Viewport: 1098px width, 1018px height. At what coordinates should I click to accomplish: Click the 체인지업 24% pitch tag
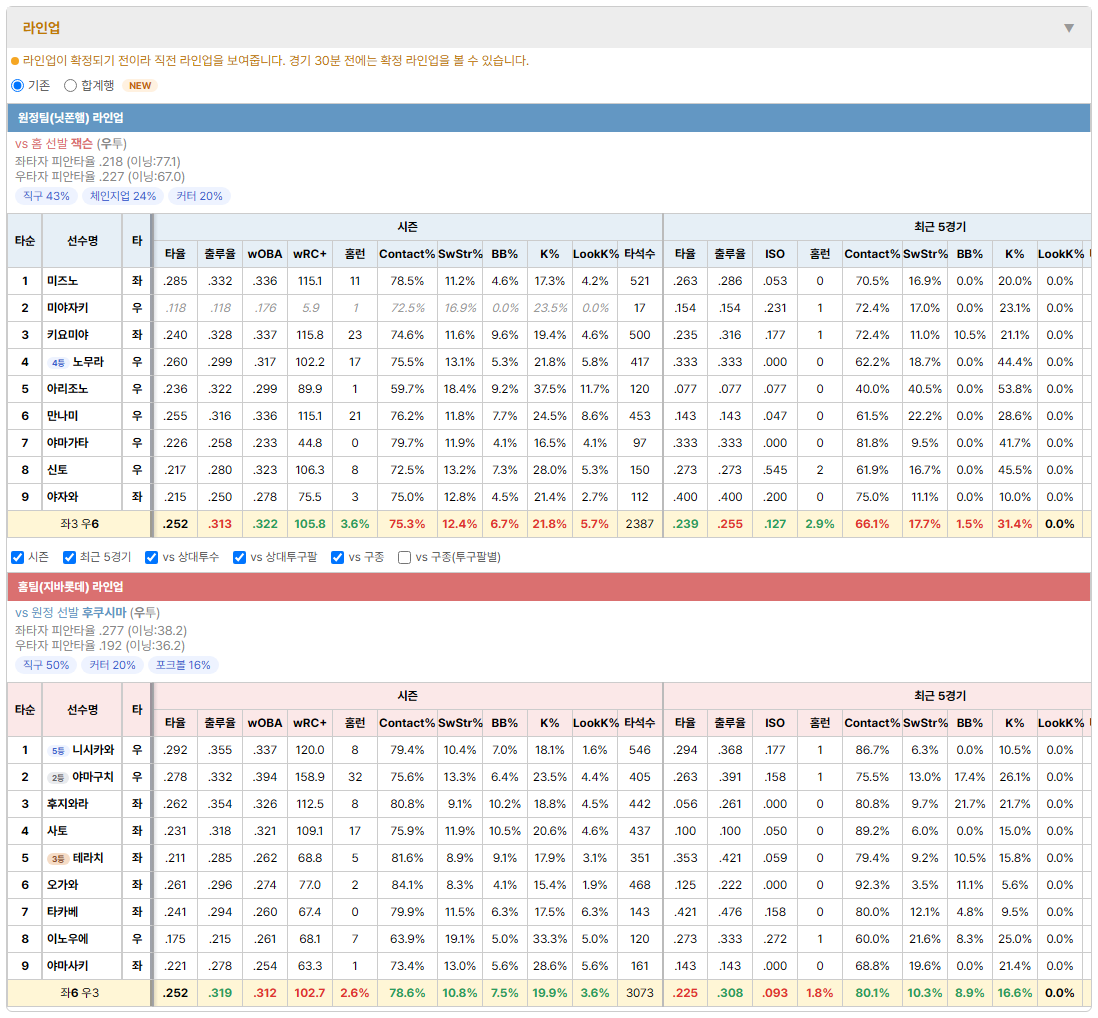click(x=123, y=196)
